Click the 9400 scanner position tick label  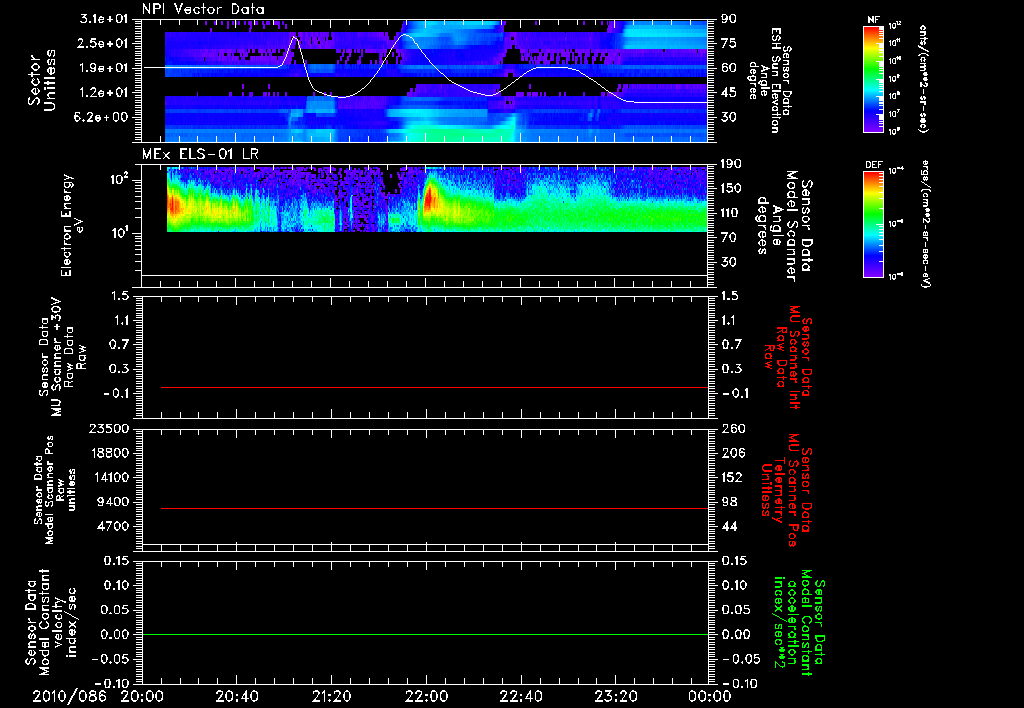pyautogui.click(x=113, y=502)
